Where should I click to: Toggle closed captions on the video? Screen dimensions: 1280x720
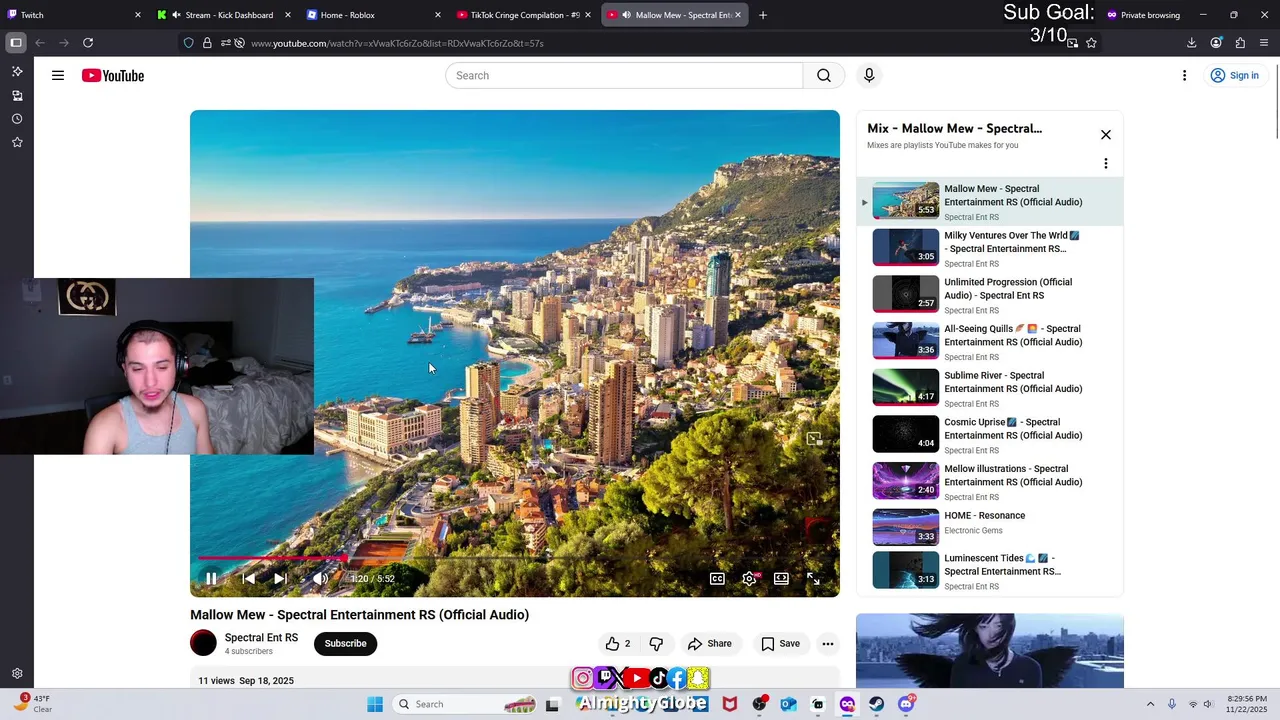(x=717, y=579)
